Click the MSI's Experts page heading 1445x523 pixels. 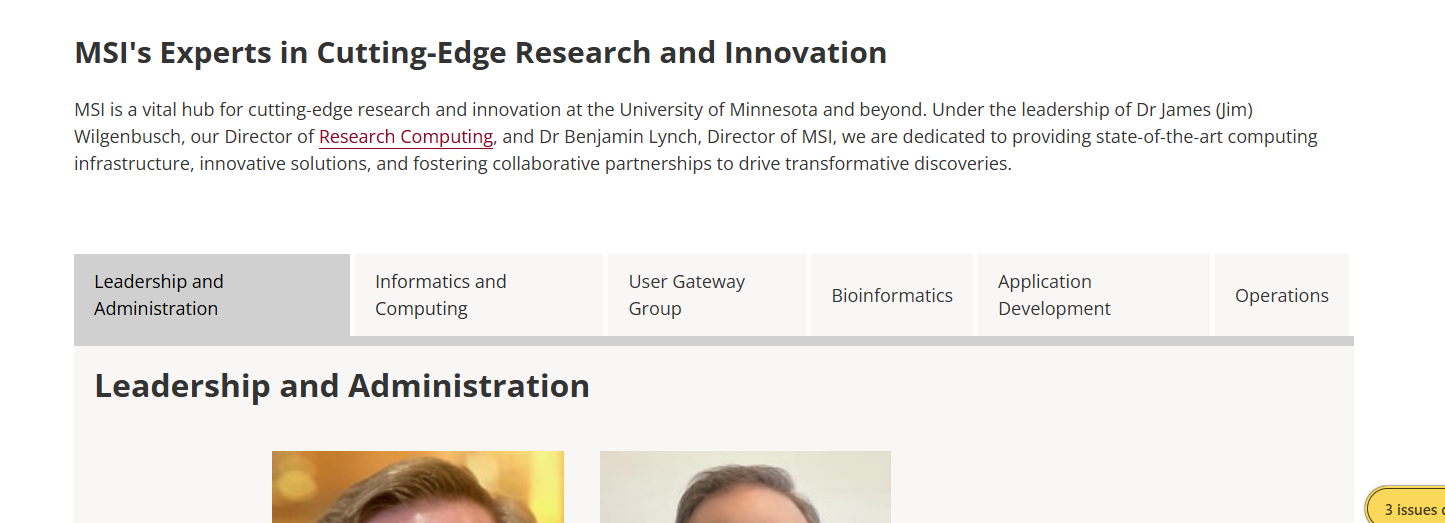click(480, 52)
